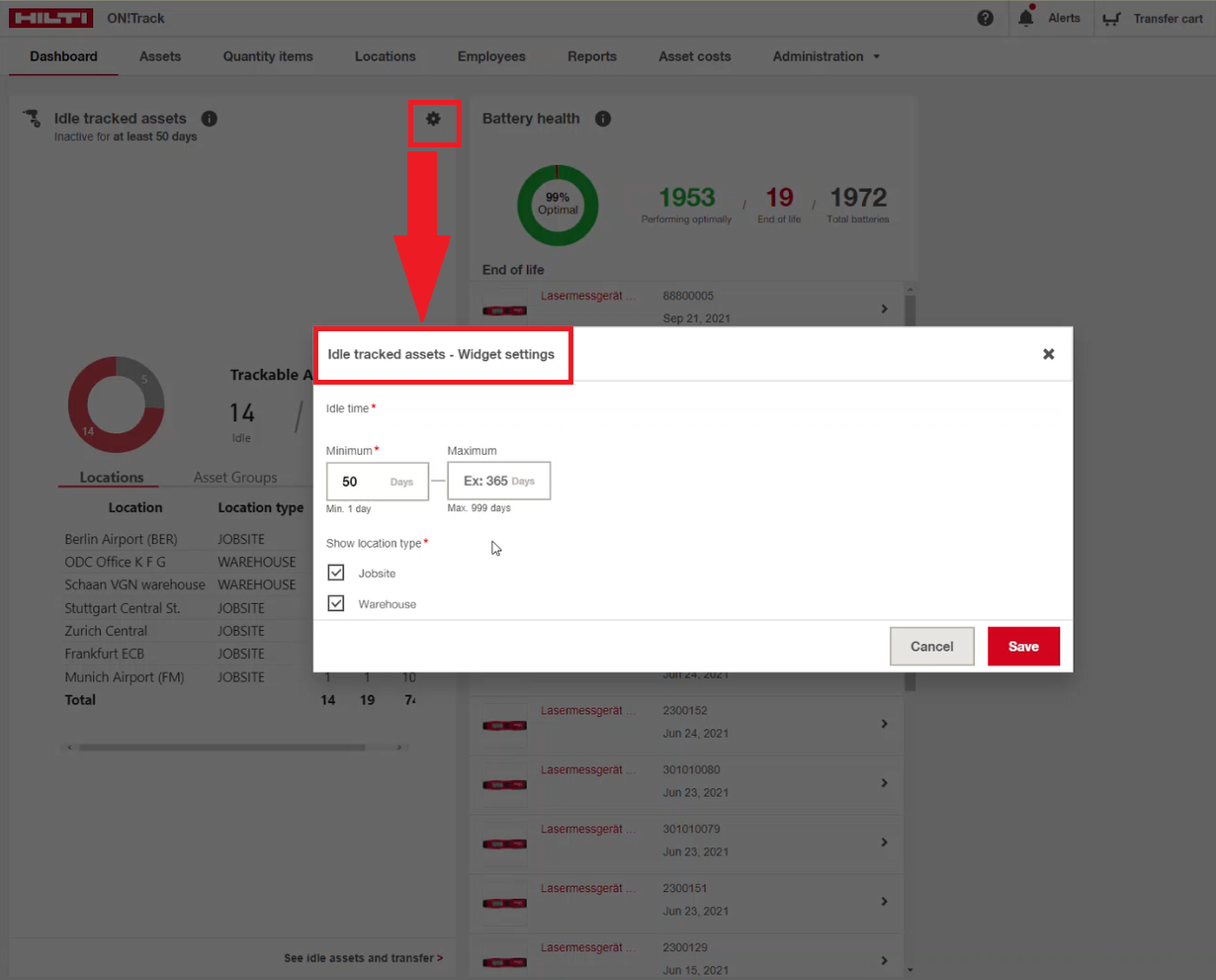Click the Save button
This screenshot has width=1216, height=980.
click(1023, 646)
